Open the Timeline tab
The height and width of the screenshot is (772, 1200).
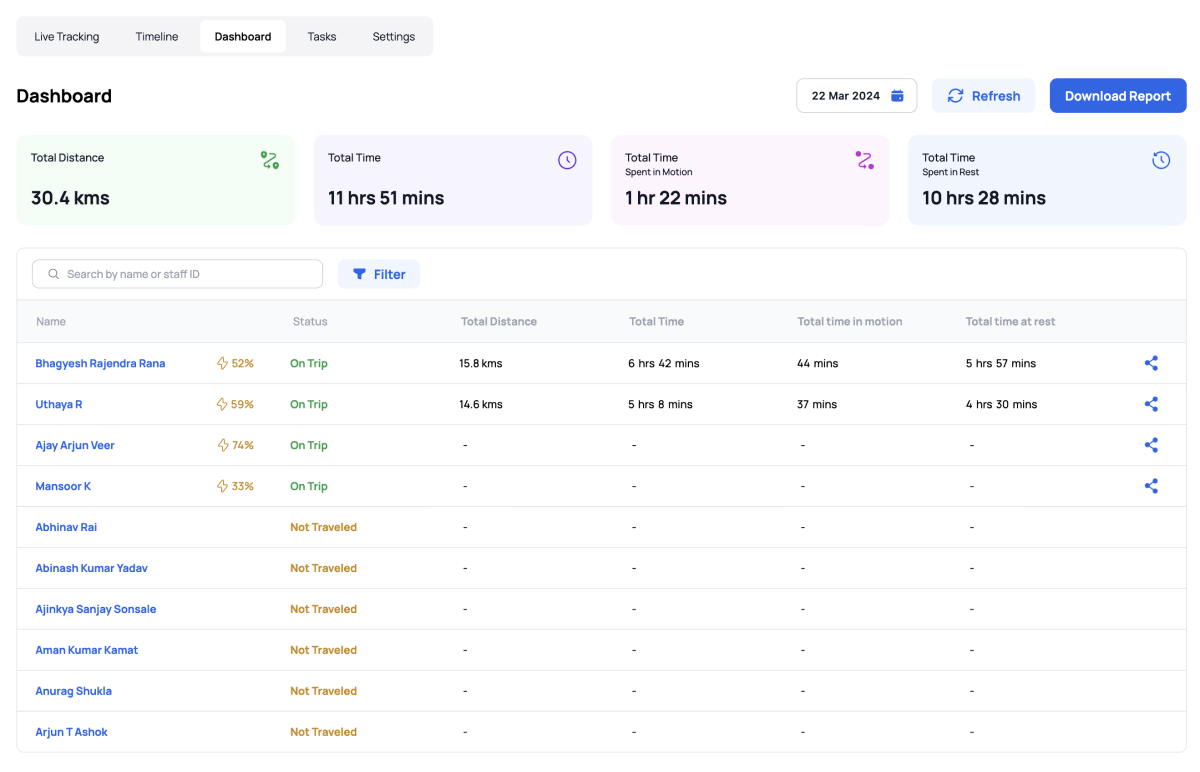click(157, 37)
